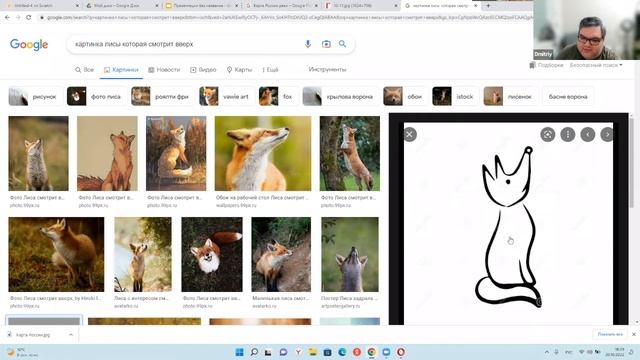Go to previous image in preview
640x360 pixels.
coord(588,134)
